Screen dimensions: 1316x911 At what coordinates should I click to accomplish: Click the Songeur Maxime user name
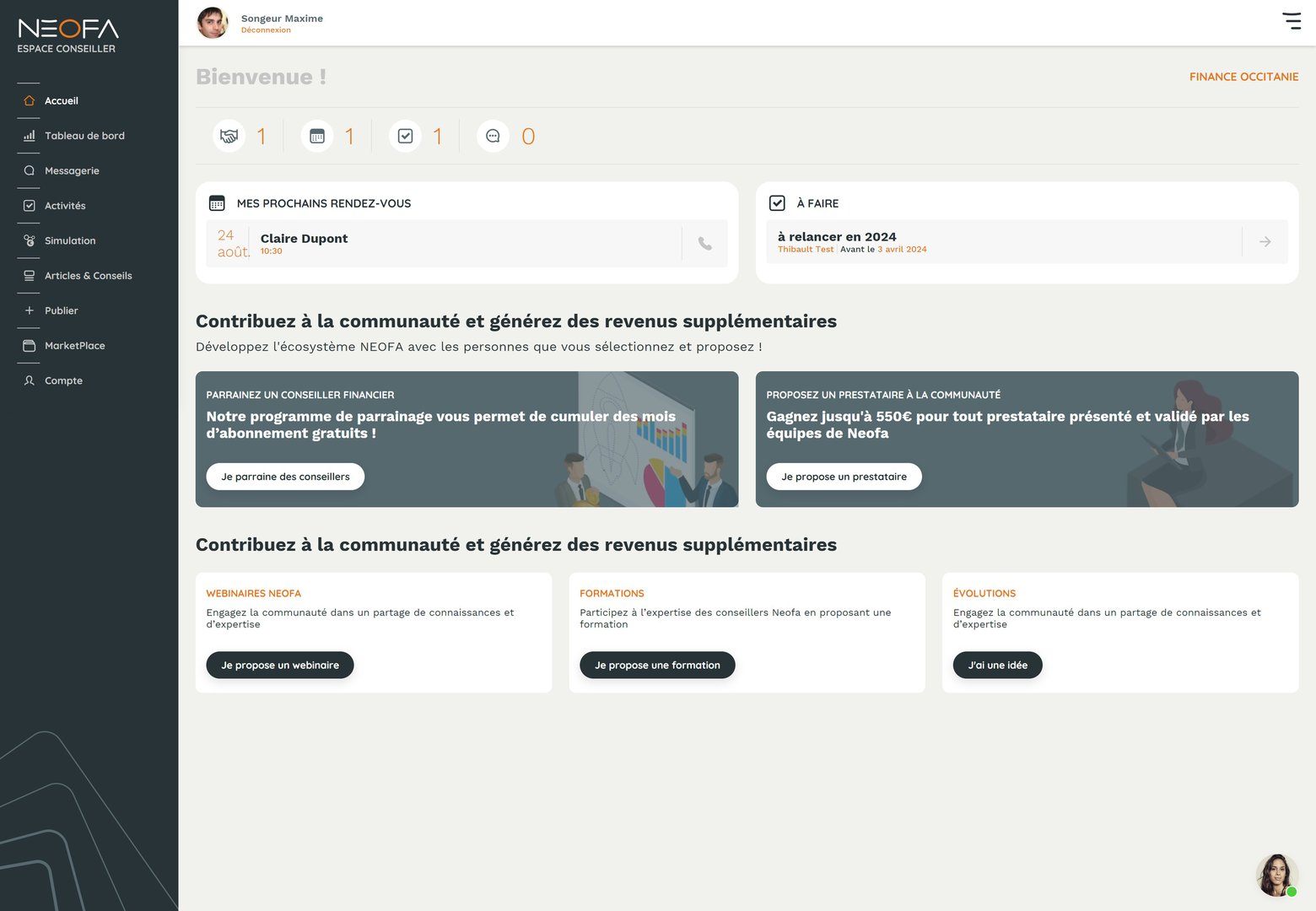pyautogui.click(x=282, y=19)
